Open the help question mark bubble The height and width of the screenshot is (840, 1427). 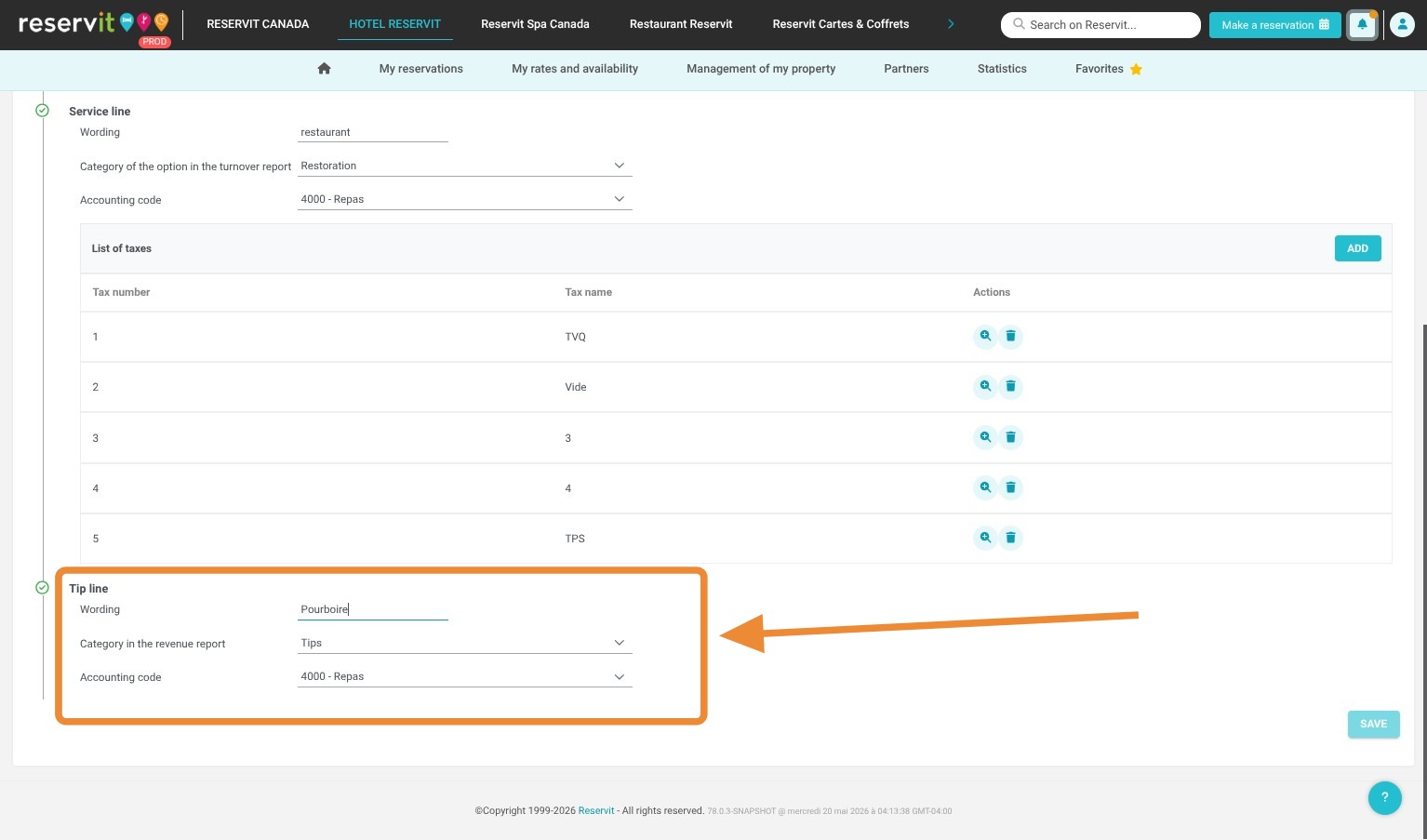(x=1384, y=797)
